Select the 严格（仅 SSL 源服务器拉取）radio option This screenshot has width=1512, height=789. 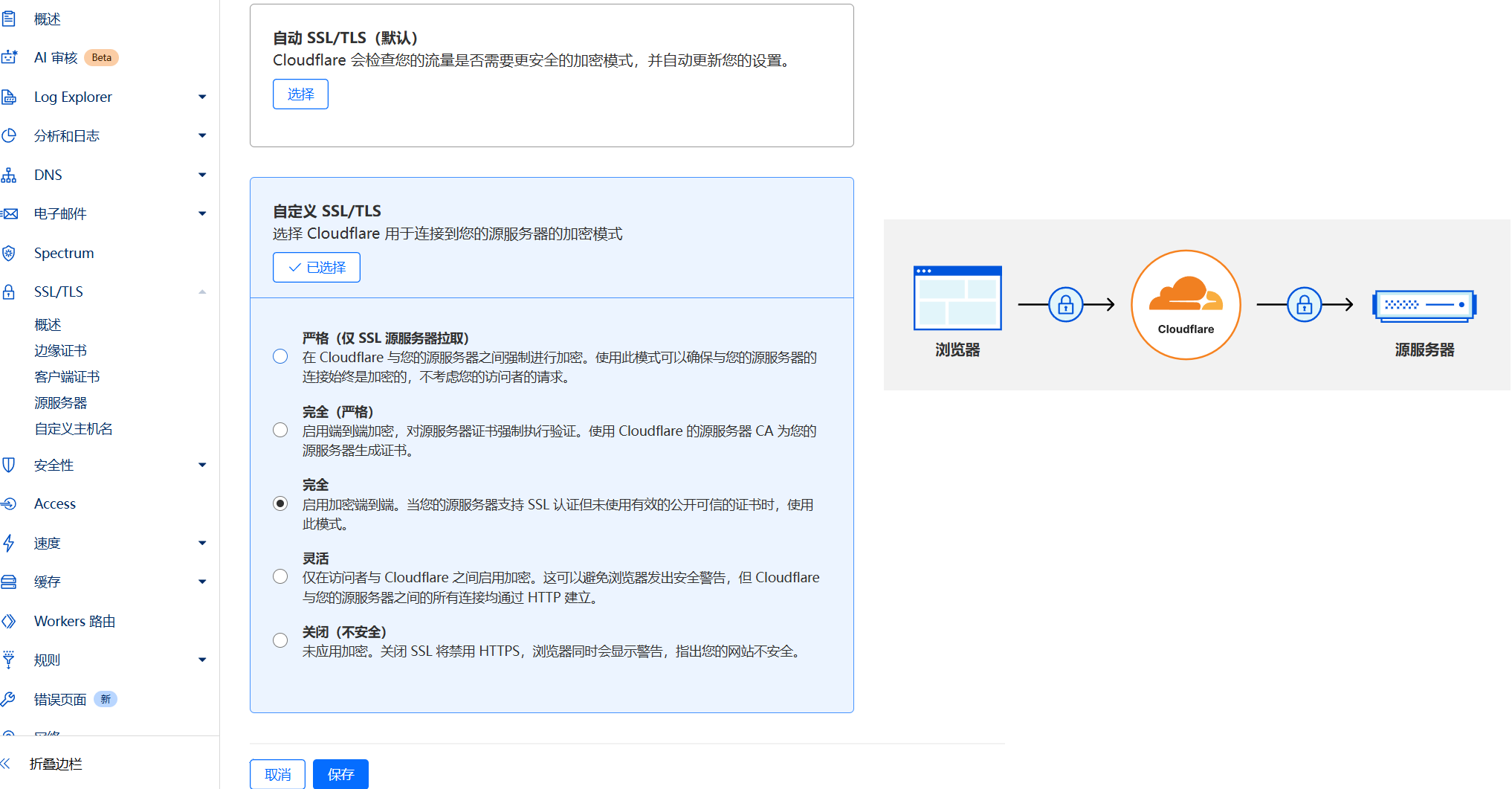[x=280, y=356]
